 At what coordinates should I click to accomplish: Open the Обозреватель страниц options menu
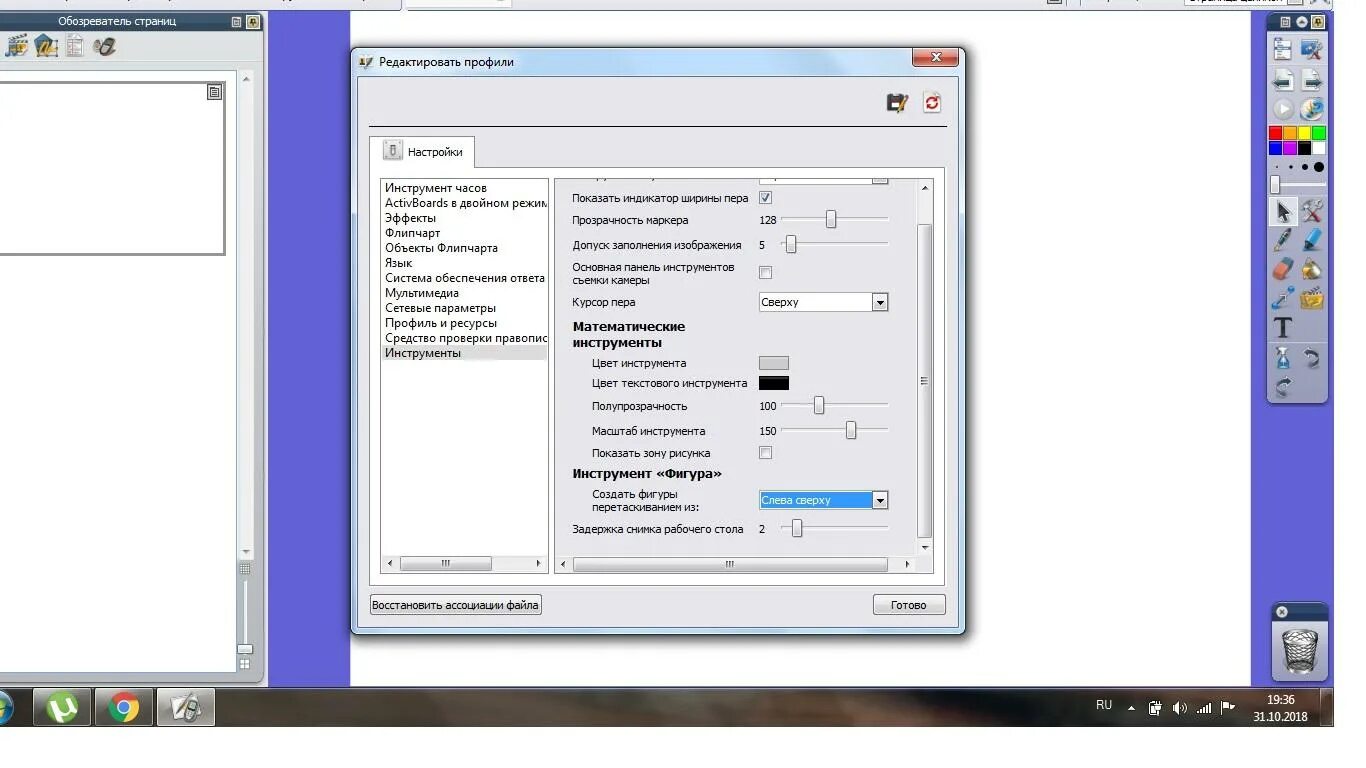click(236, 21)
